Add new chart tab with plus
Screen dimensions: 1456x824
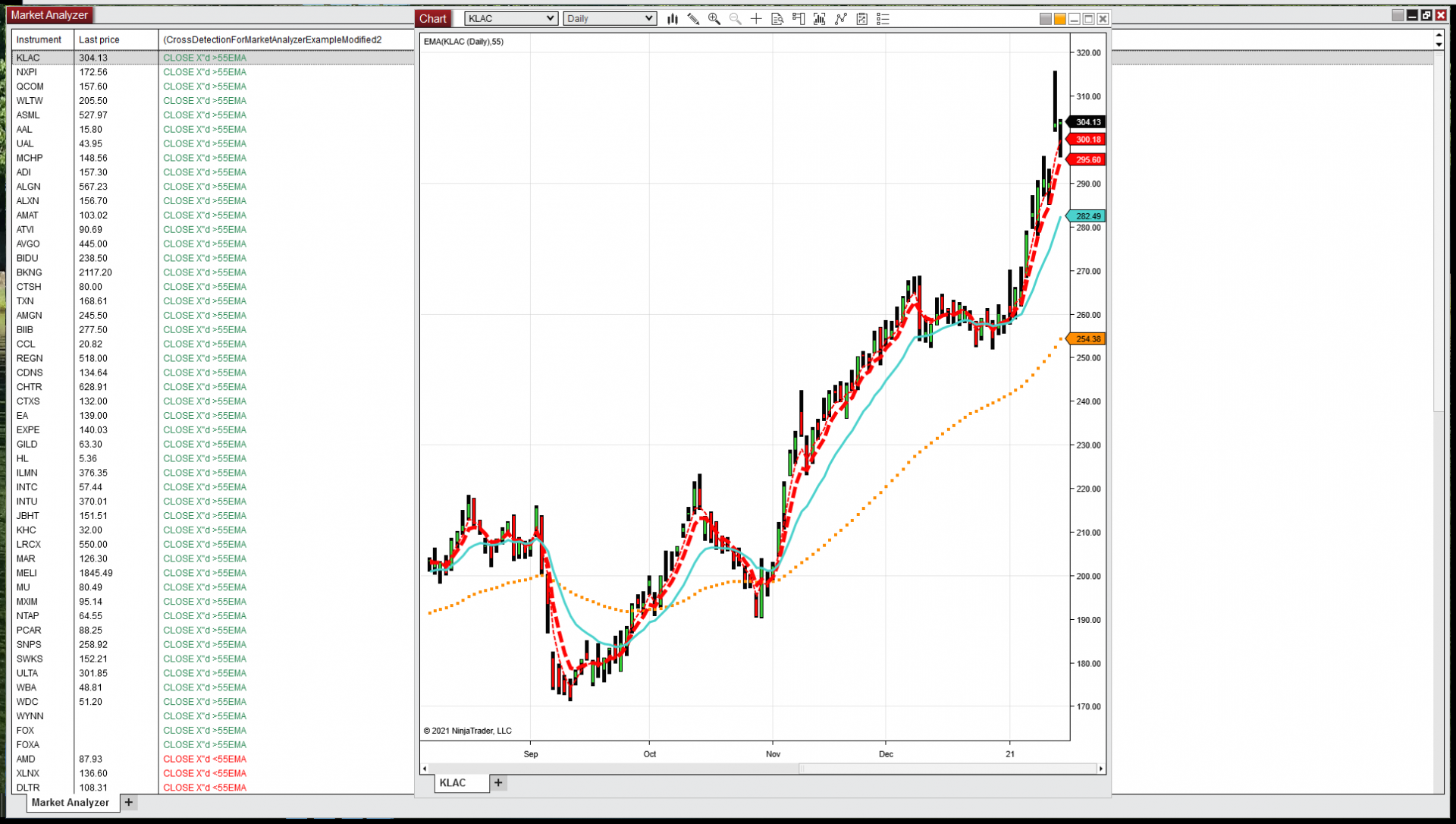pyautogui.click(x=498, y=783)
